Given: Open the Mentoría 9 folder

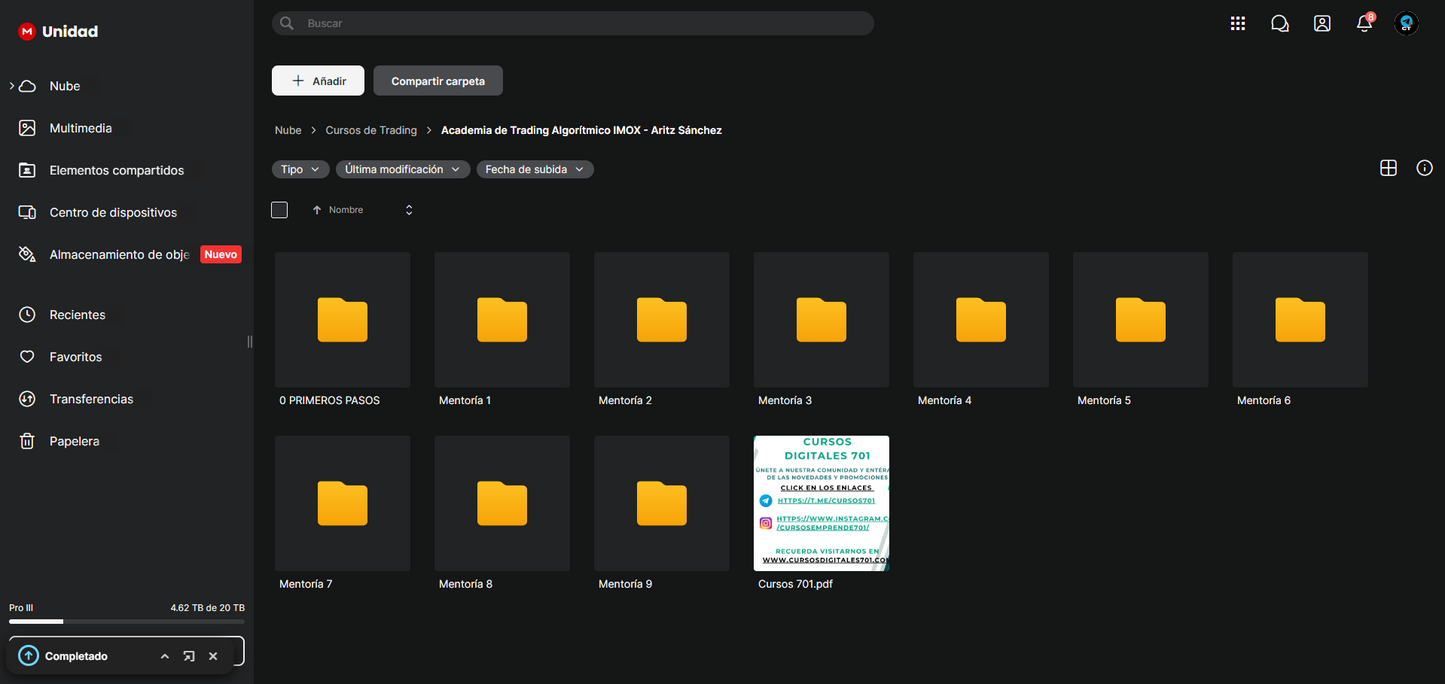Looking at the screenshot, I should 662,503.
